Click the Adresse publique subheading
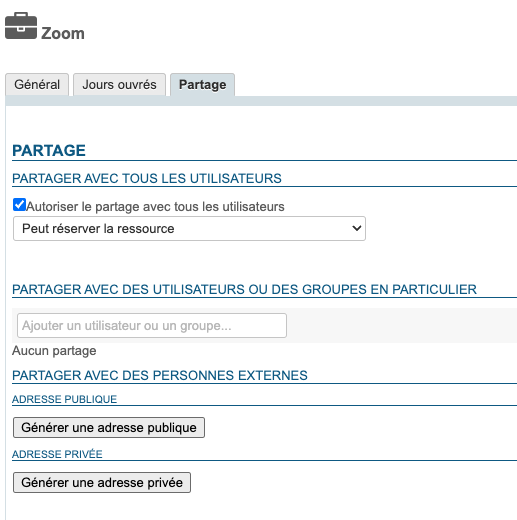This screenshot has height=520, width=517. [64, 399]
